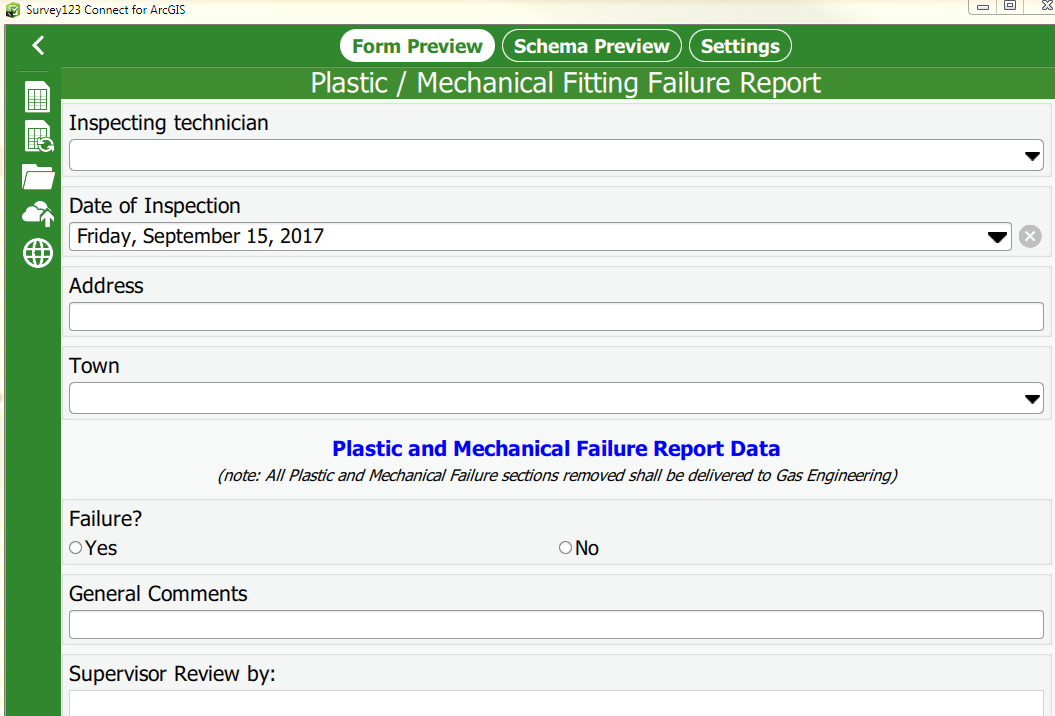
Task: Select No for Failure question
Action: 566,548
